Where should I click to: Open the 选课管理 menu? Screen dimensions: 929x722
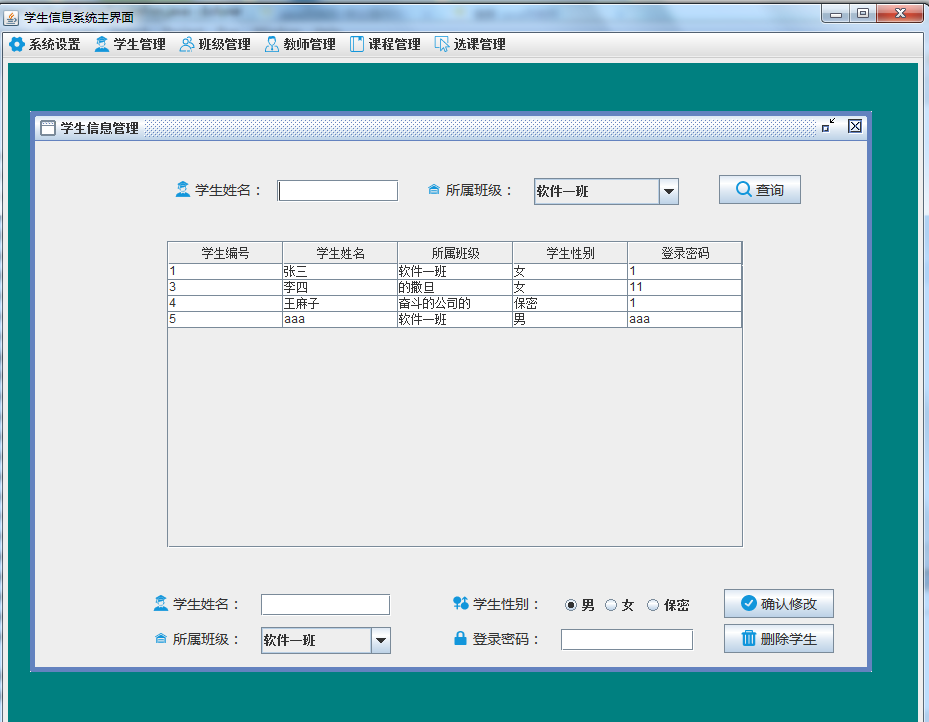coord(470,44)
